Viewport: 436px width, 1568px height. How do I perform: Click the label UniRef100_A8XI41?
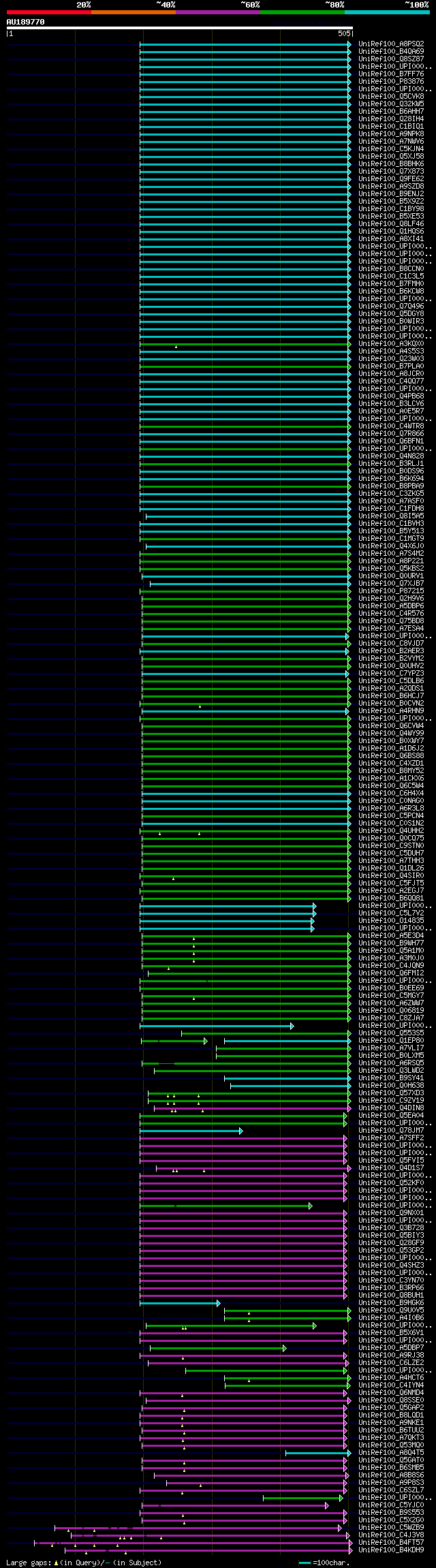pos(391,239)
